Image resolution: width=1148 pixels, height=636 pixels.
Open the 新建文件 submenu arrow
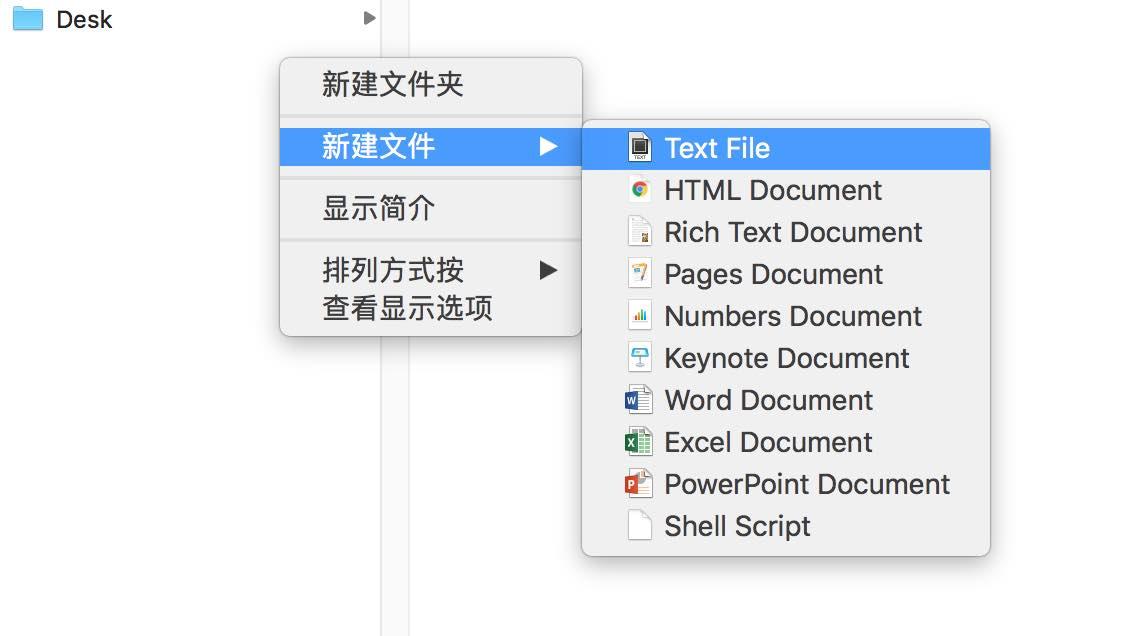point(547,147)
